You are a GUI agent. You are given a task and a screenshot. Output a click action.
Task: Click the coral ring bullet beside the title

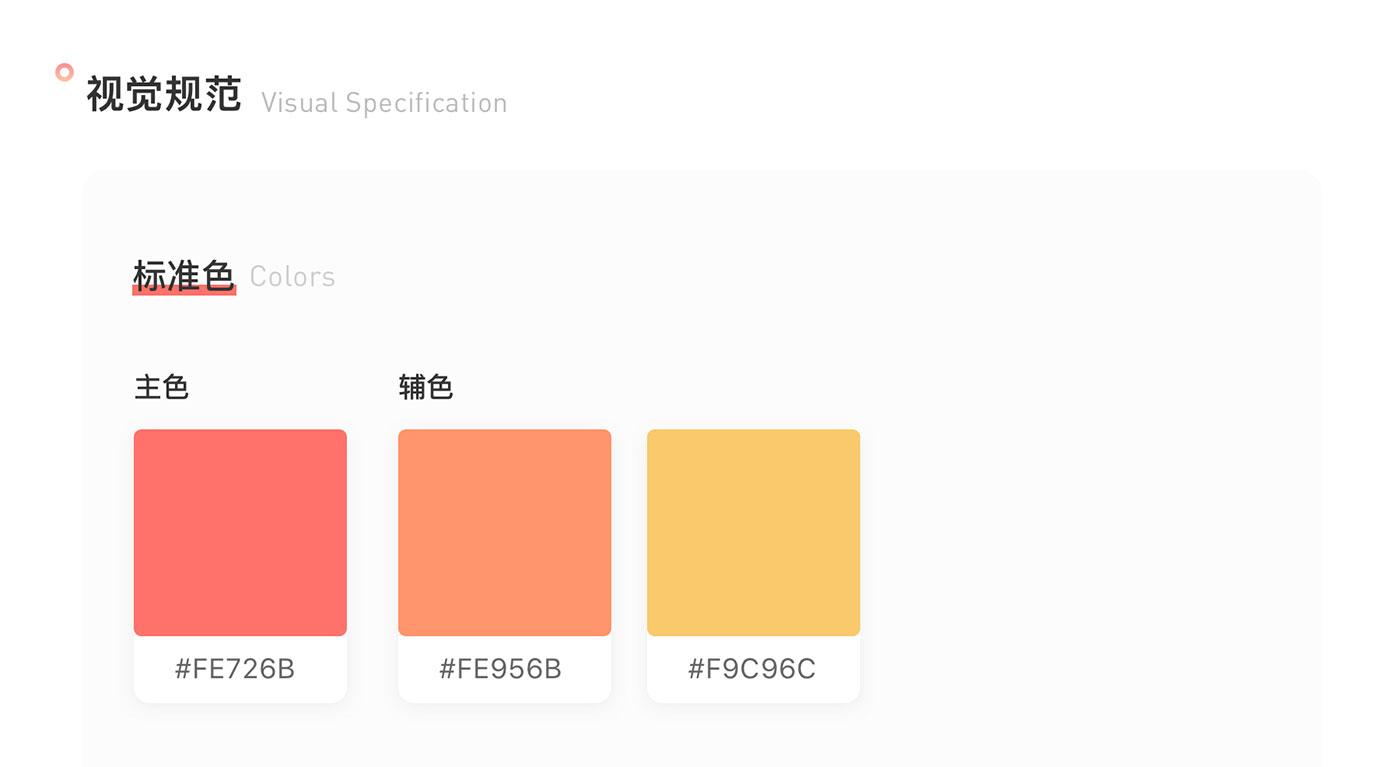(64, 72)
